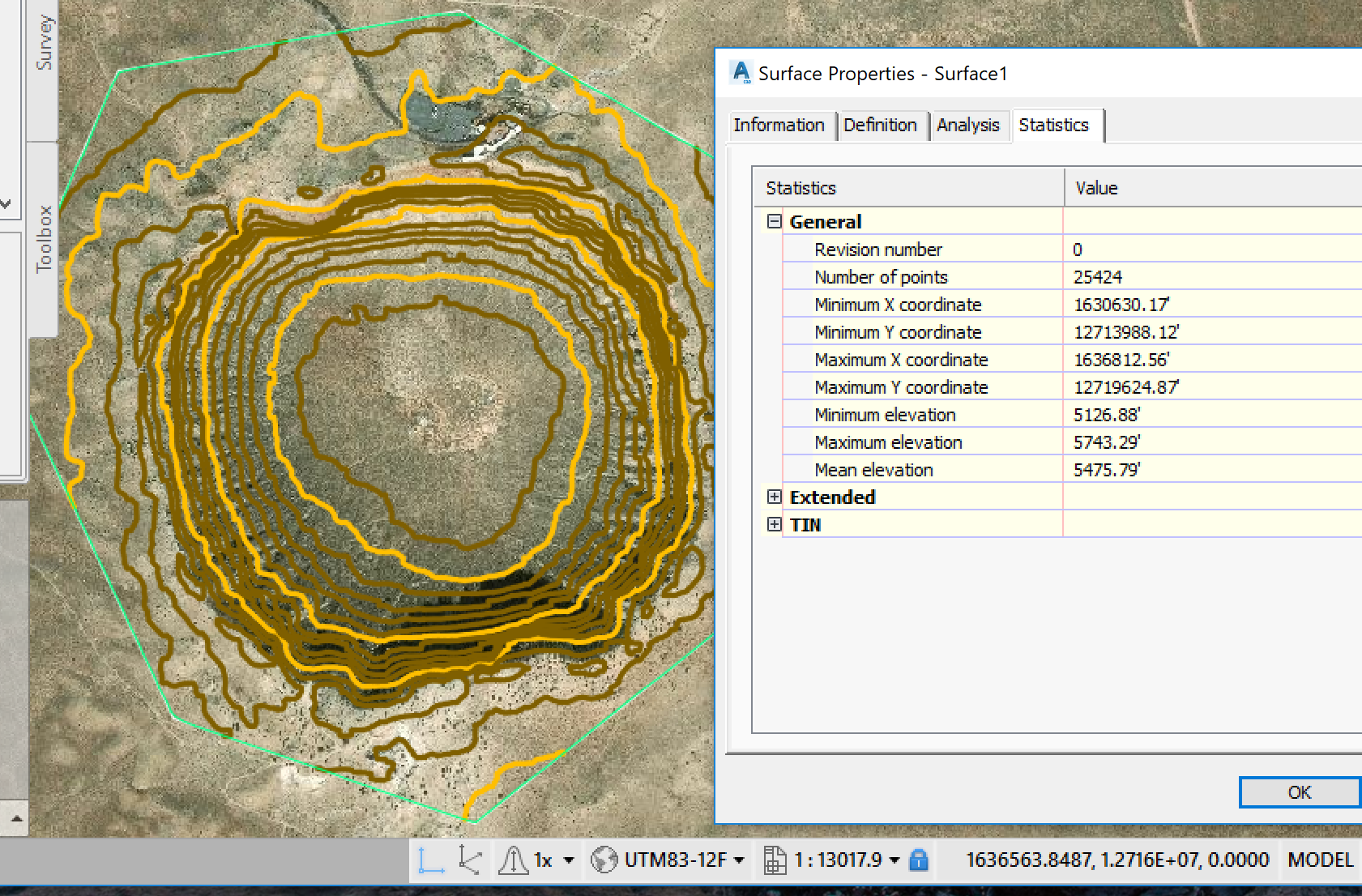Open the UTM83-12F coordinate system dropdown
1362x896 pixels.
(x=739, y=860)
